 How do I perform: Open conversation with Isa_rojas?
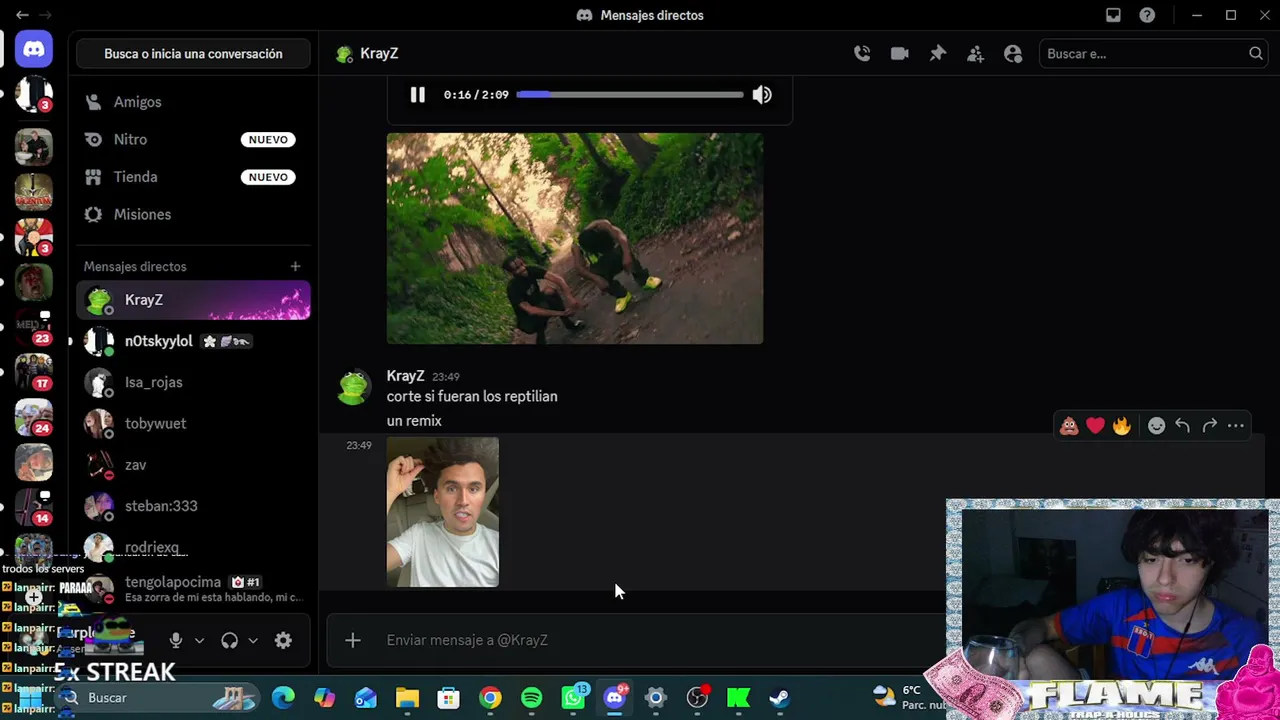pyautogui.click(x=193, y=382)
